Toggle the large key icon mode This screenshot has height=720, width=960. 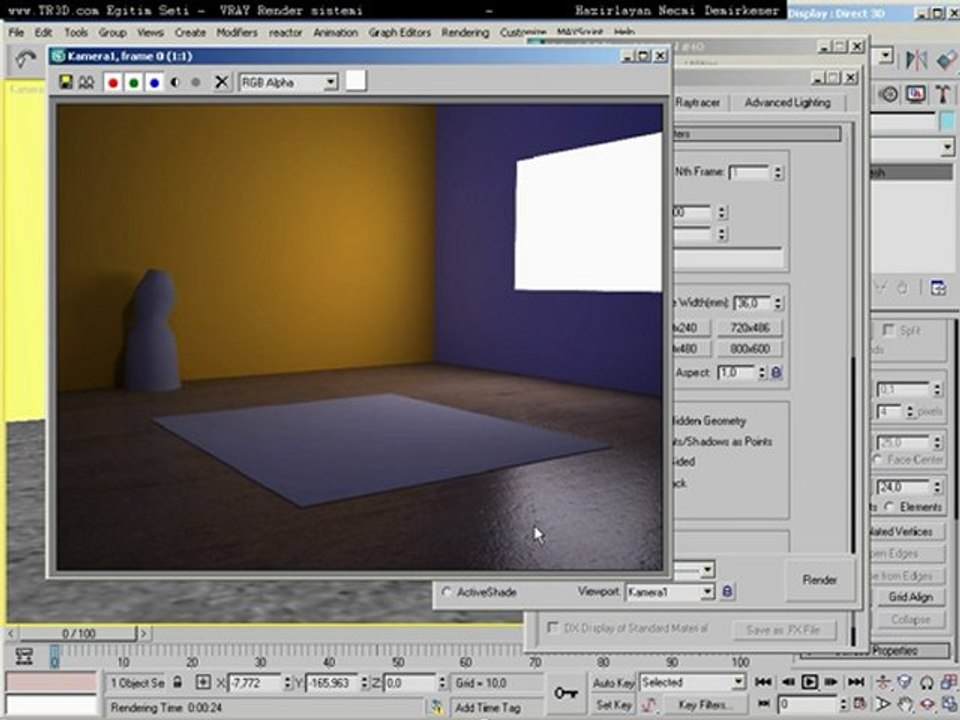point(566,693)
